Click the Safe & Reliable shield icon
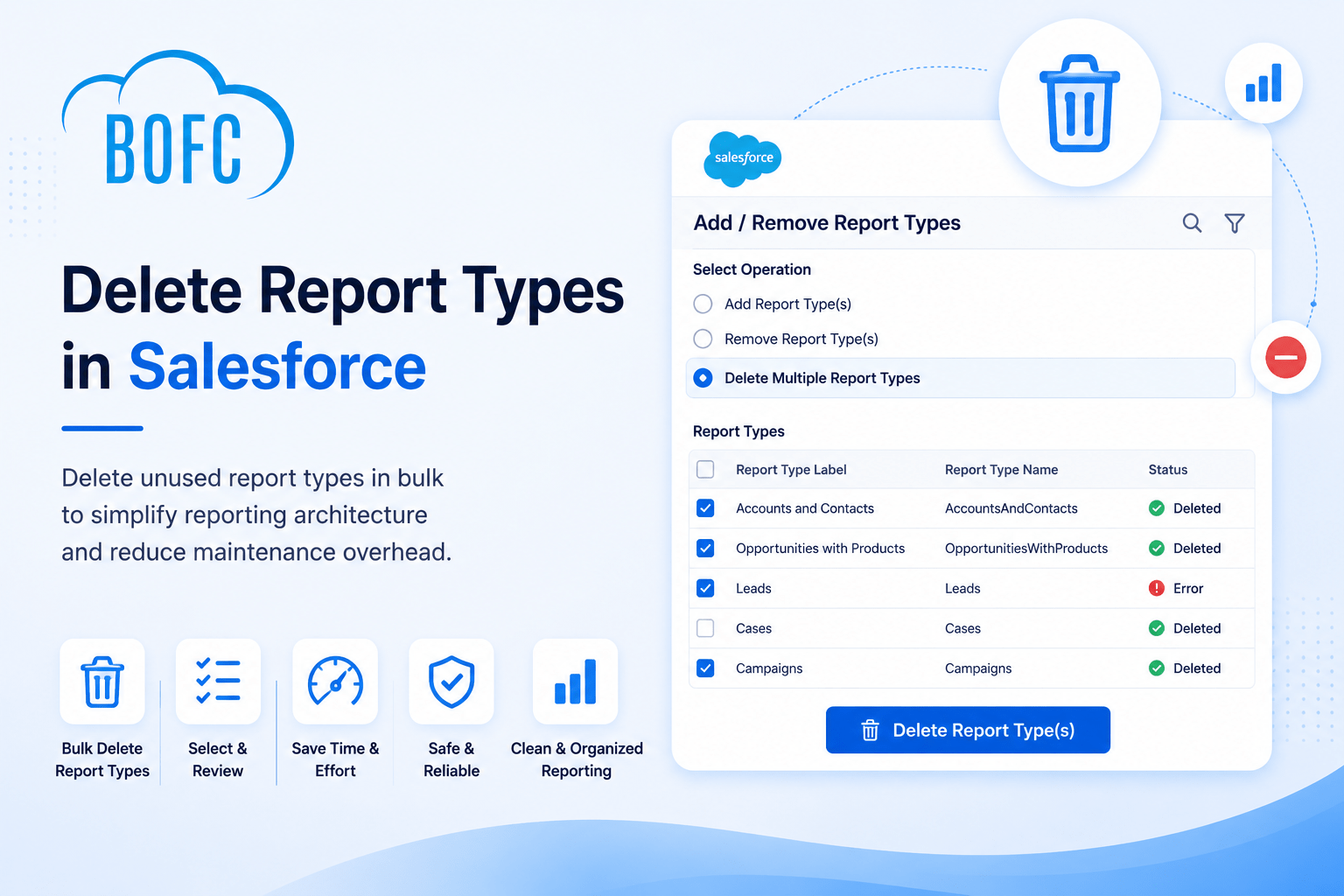The image size is (1344, 896). pos(451,682)
